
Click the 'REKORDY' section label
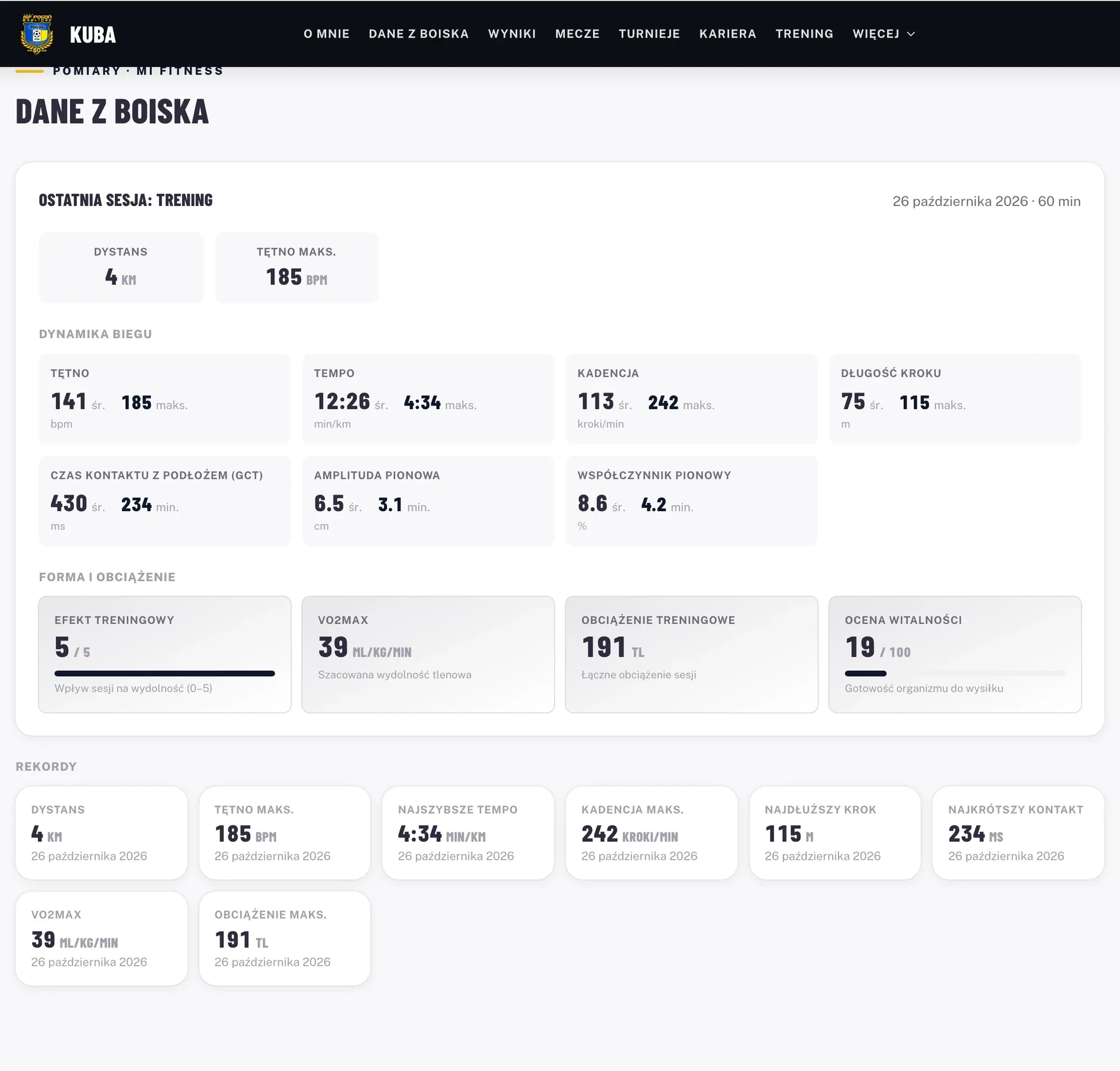pyautogui.click(x=46, y=766)
